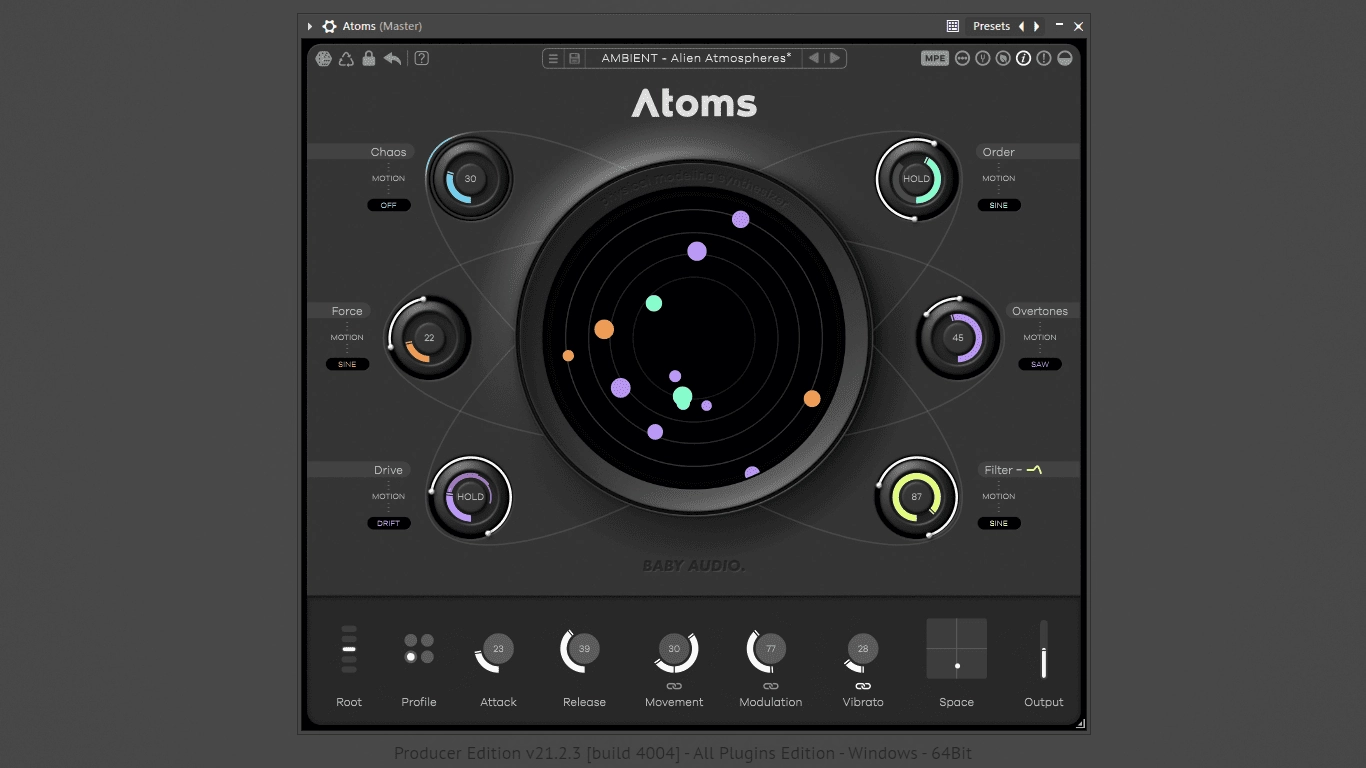Viewport: 1366px width, 768px height.
Task: Open the plugin gear settings icon
Action: [329, 26]
